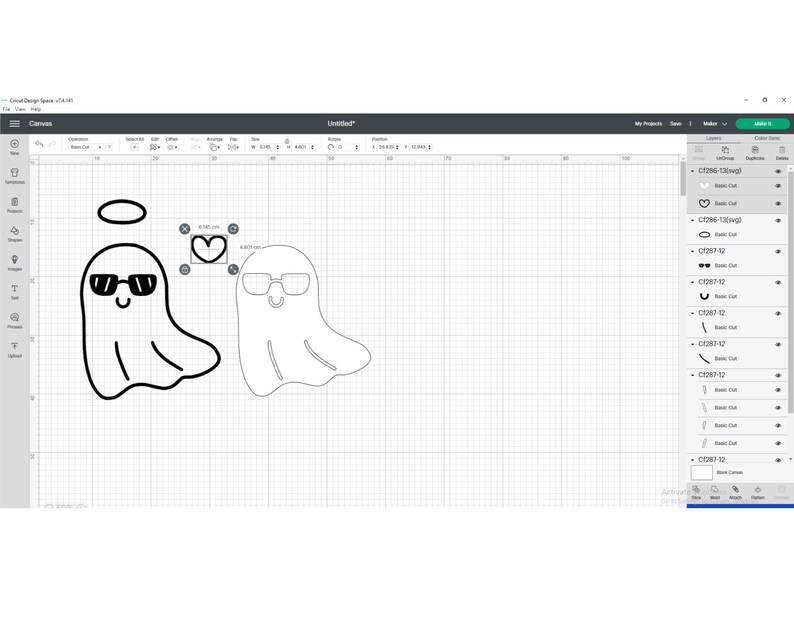
Task: Open the Operation Basic Cut dropdown
Action: [86, 147]
